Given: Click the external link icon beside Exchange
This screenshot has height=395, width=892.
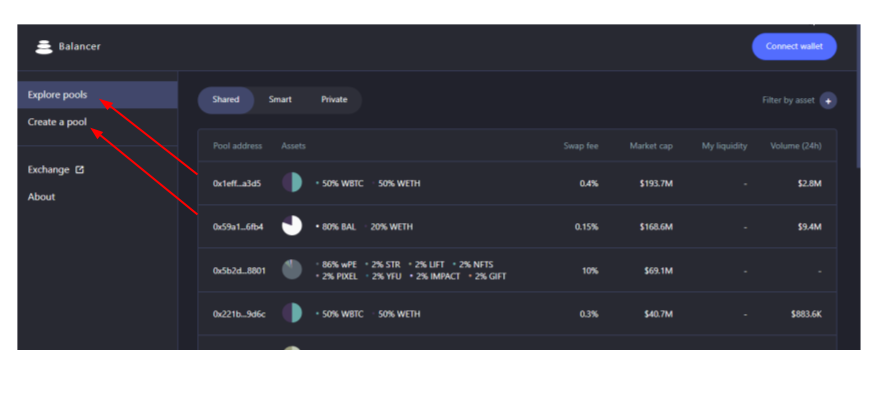Looking at the screenshot, I should pyautogui.click(x=80, y=170).
